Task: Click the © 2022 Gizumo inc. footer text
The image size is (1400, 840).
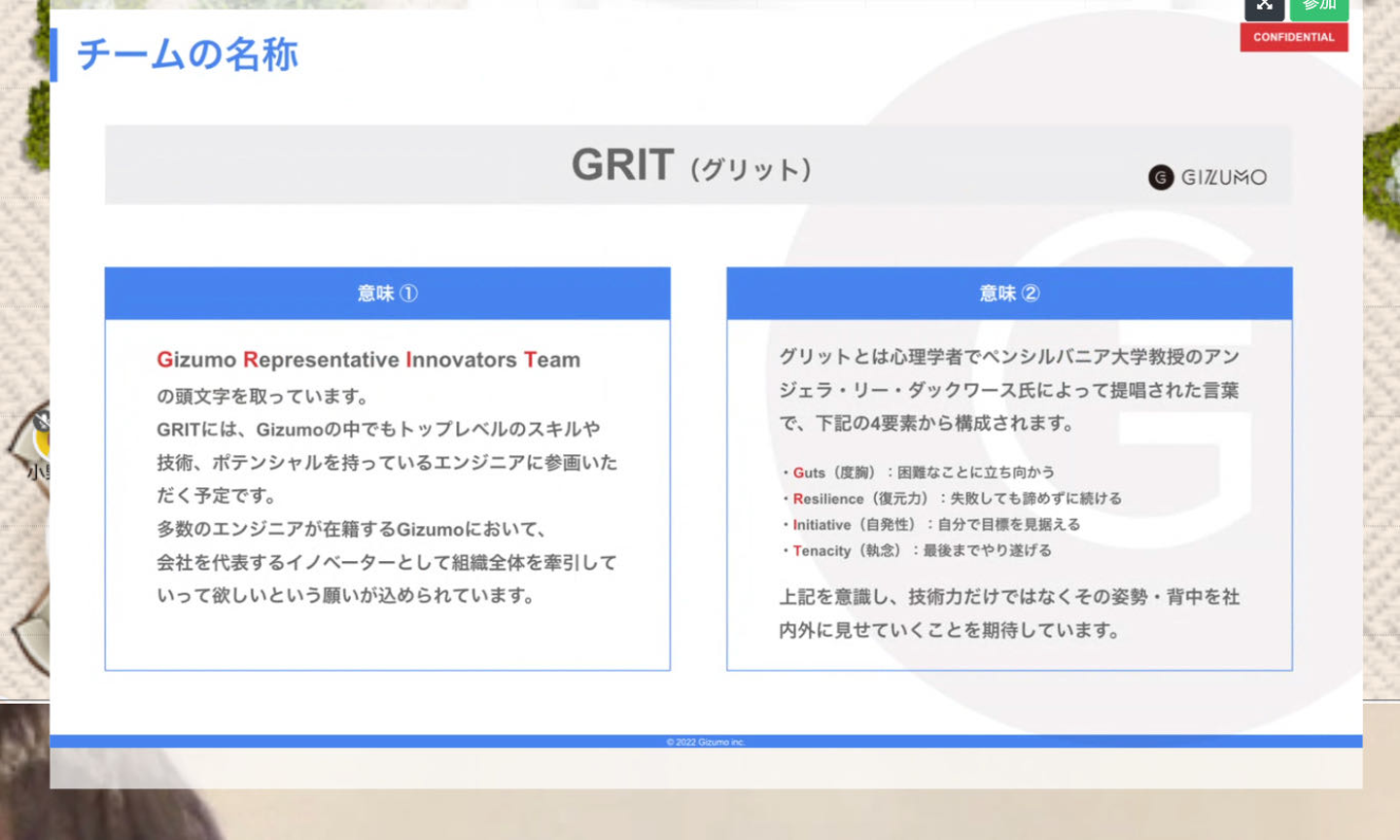Action: [x=706, y=742]
